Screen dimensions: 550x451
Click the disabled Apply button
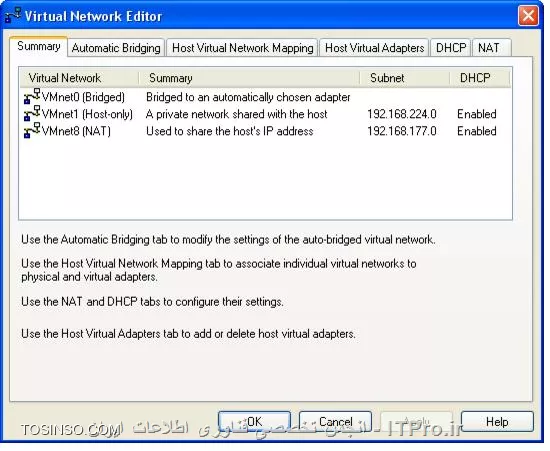(x=416, y=421)
